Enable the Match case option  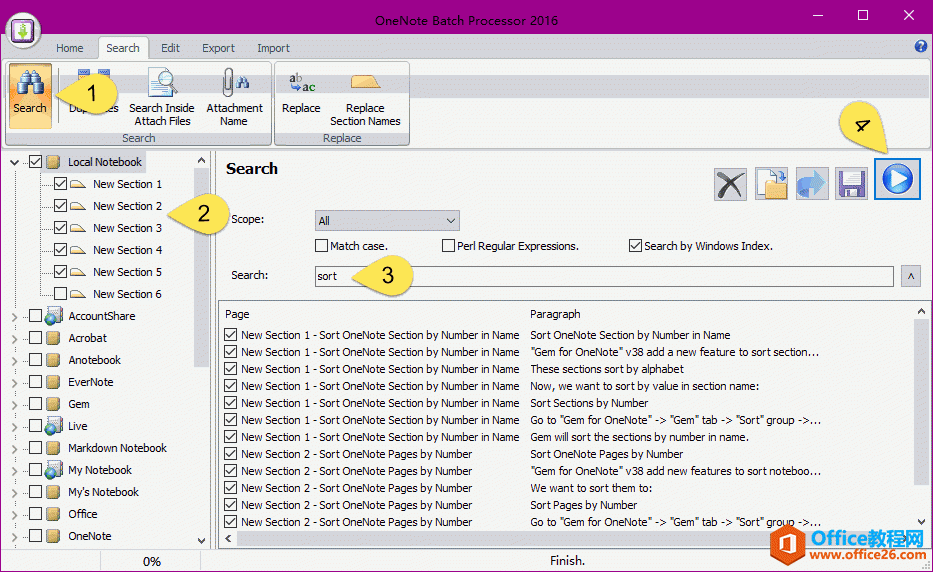[x=321, y=246]
